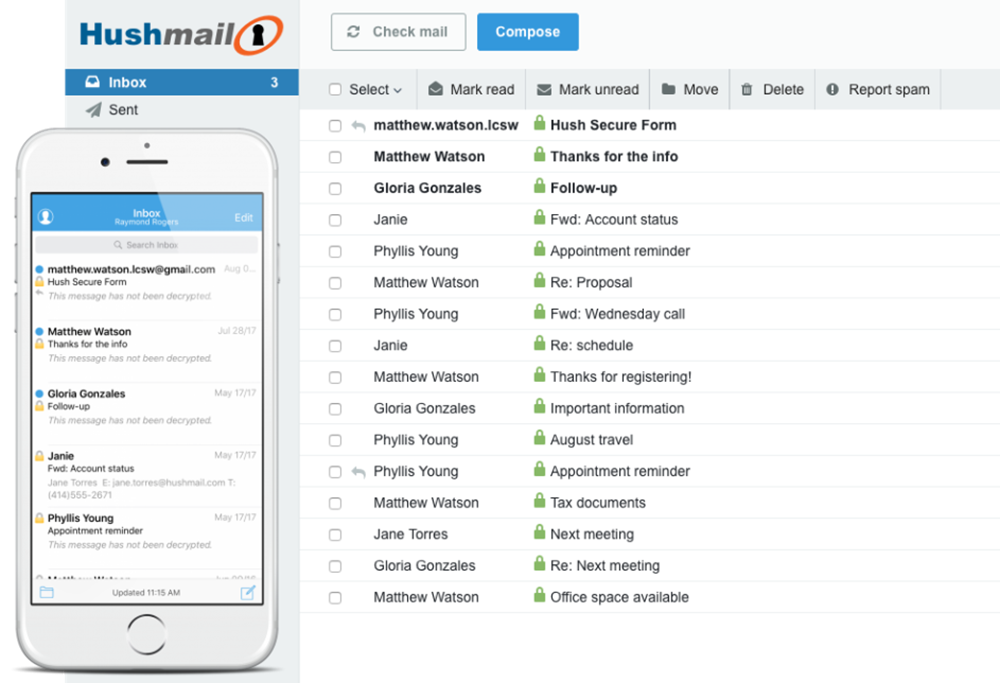Click subject Important information
Screen dimensions: 1000x683
617,408
